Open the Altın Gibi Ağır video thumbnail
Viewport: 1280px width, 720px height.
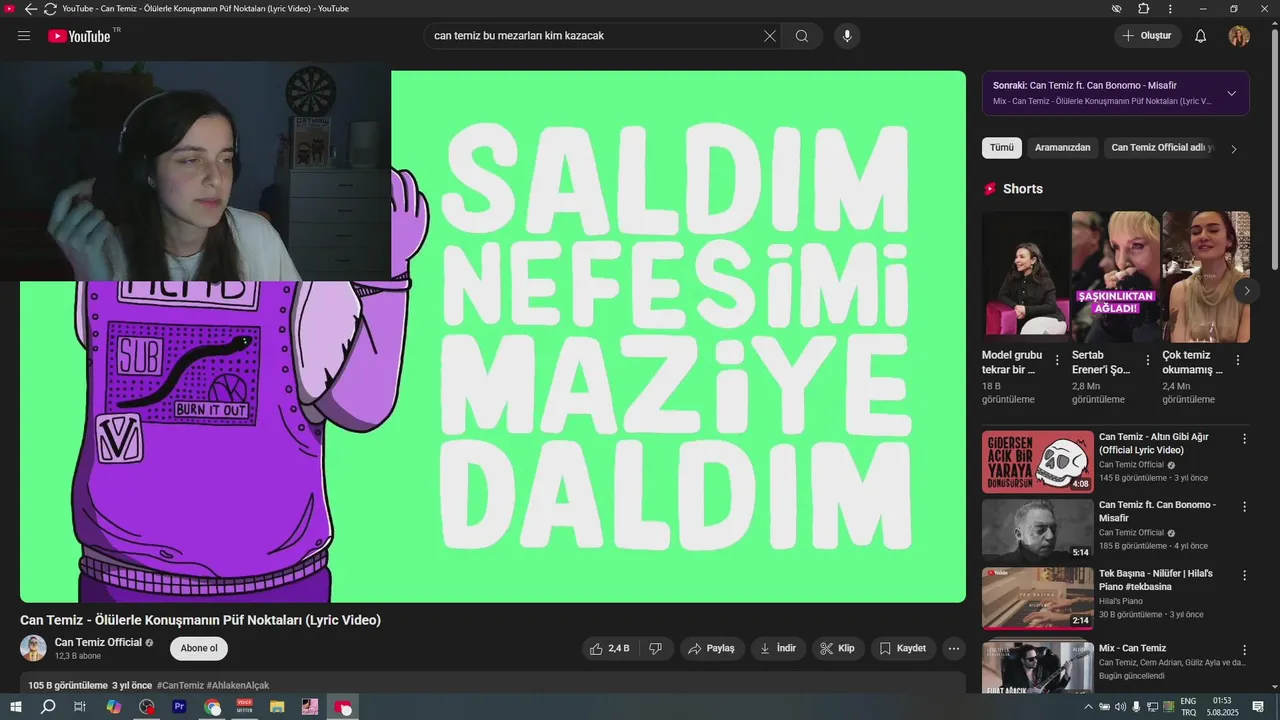tap(1038, 461)
